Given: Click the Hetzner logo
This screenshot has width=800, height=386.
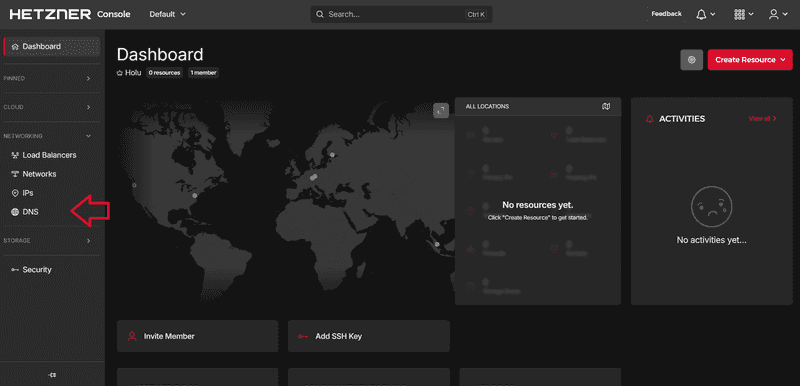Looking at the screenshot, I should (50, 14).
